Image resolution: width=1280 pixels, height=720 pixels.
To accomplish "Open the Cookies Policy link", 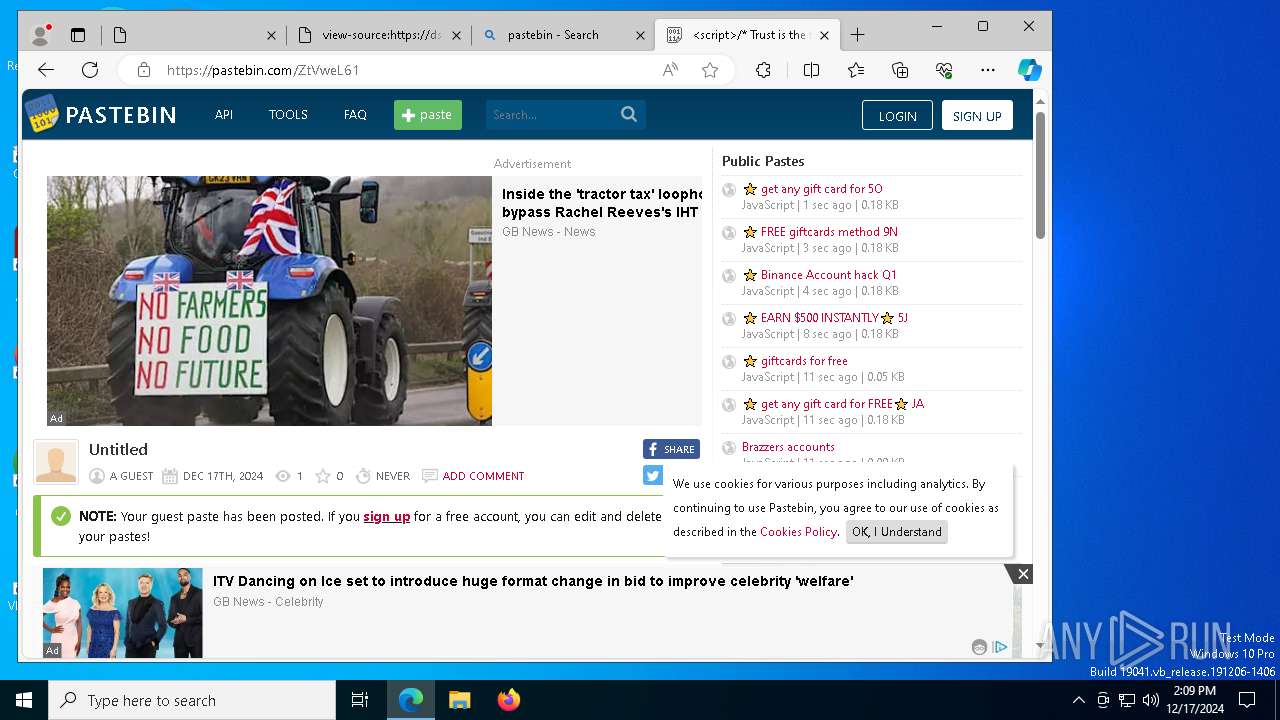I will point(798,532).
